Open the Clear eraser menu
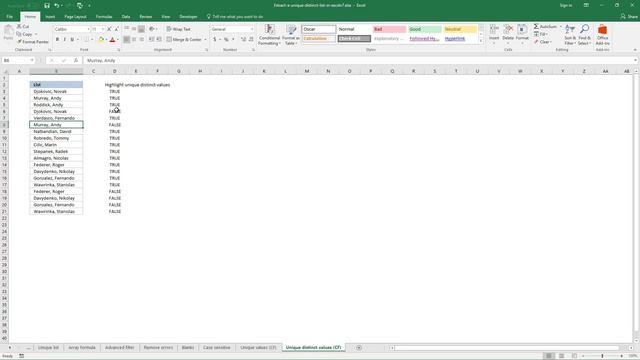The image size is (640, 360). [x=543, y=42]
